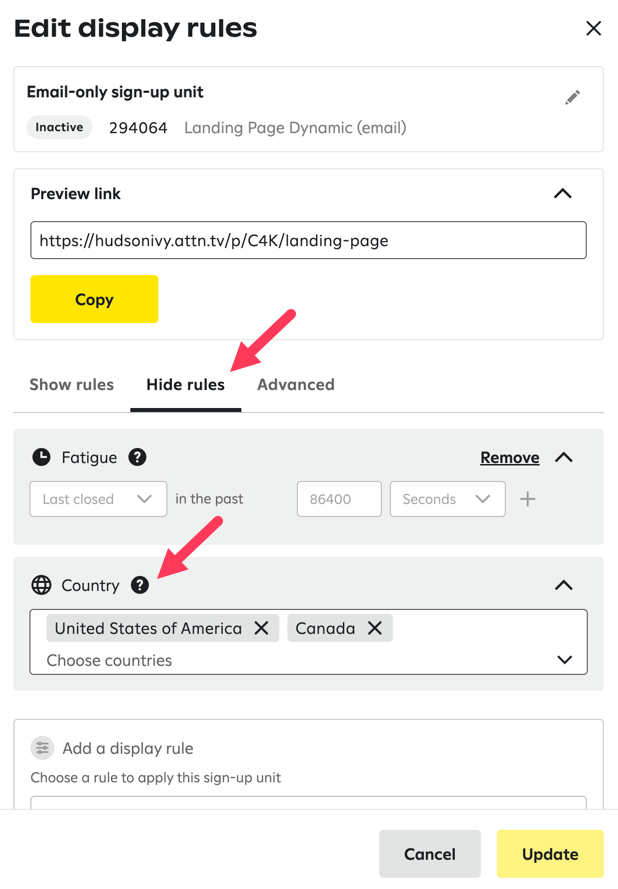Click the plus icon in Fatigue row
Viewport: 618px width, 889px height.
[x=528, y=499]
